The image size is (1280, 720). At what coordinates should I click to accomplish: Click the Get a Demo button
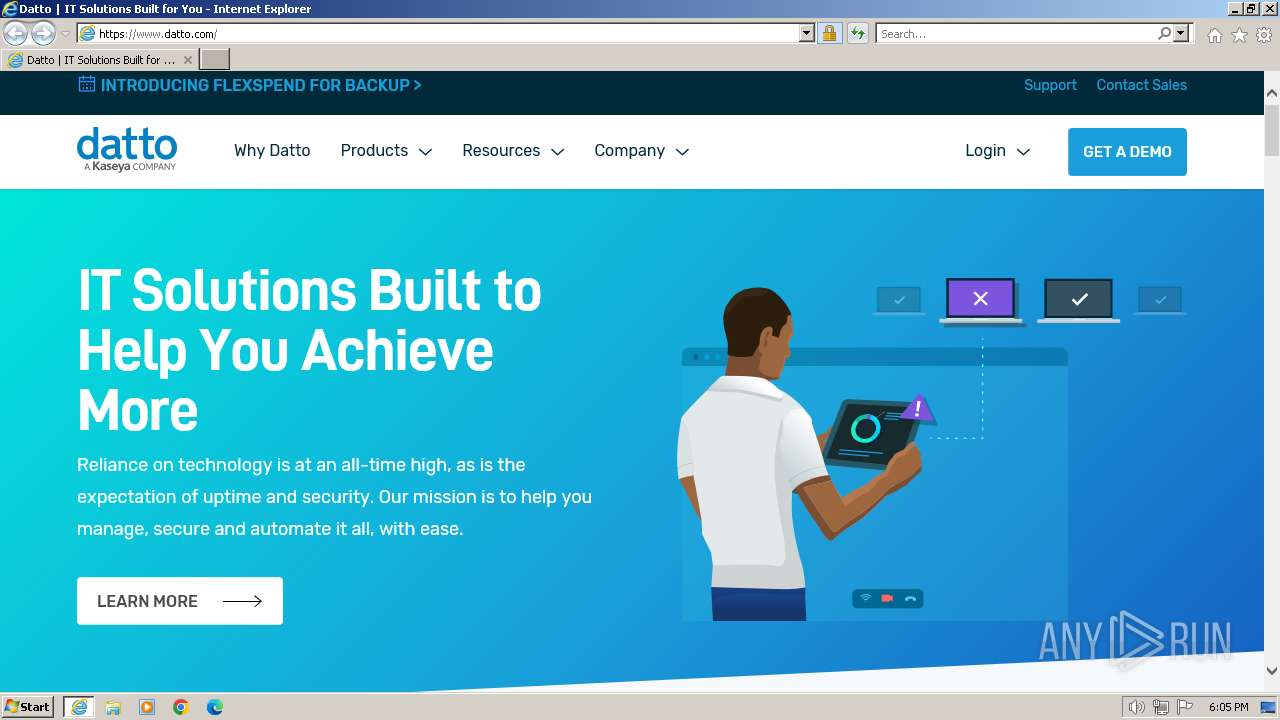(x=1127, y=152)
